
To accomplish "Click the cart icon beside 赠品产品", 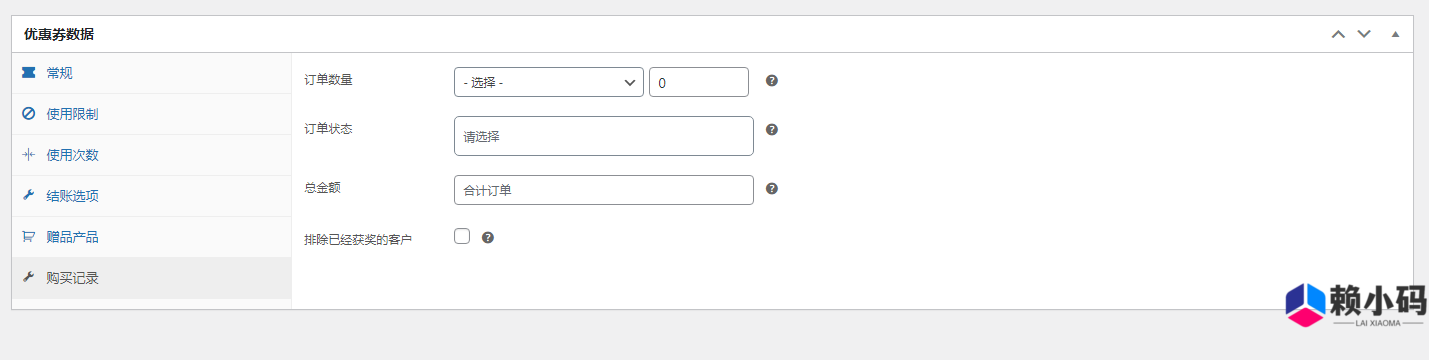I will (28, 237).
